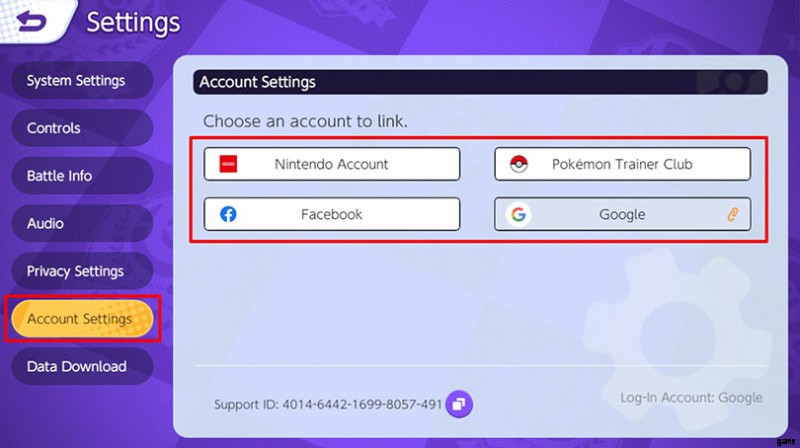The height and width of the screenshot is (448, 800).
Task: Select the Account Settings tab
Action: click(x=82, y=319)
